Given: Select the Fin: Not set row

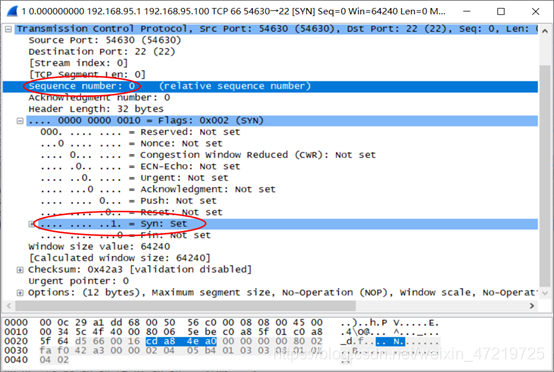Looking at the screenshot, I should [x=125, y=235].
